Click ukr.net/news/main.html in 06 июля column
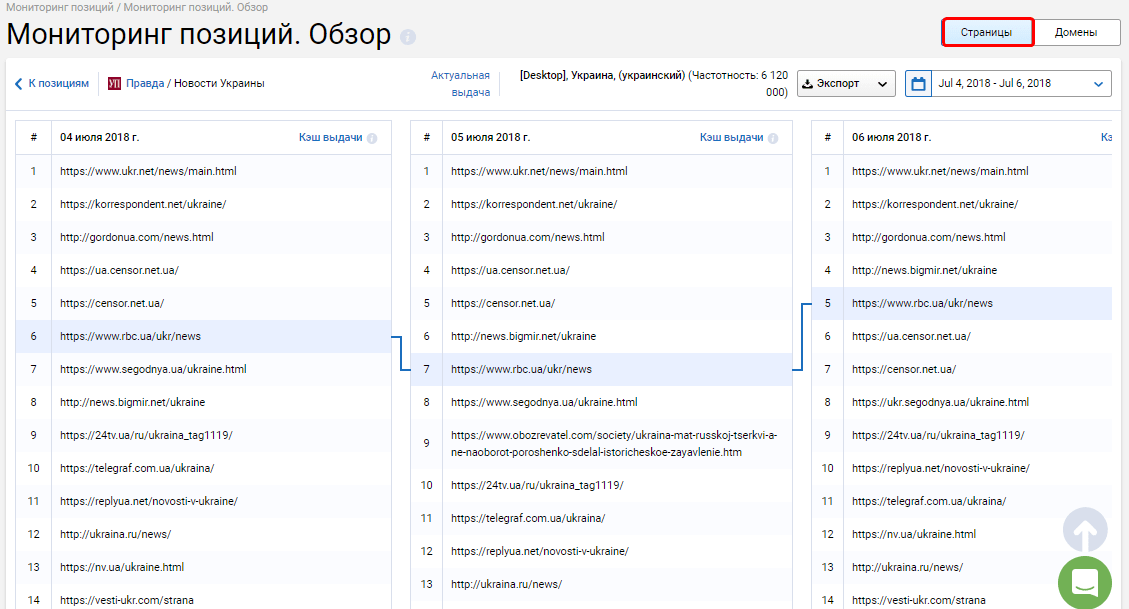The width and height of the screenshot is (1129, 609). [940, 171]
